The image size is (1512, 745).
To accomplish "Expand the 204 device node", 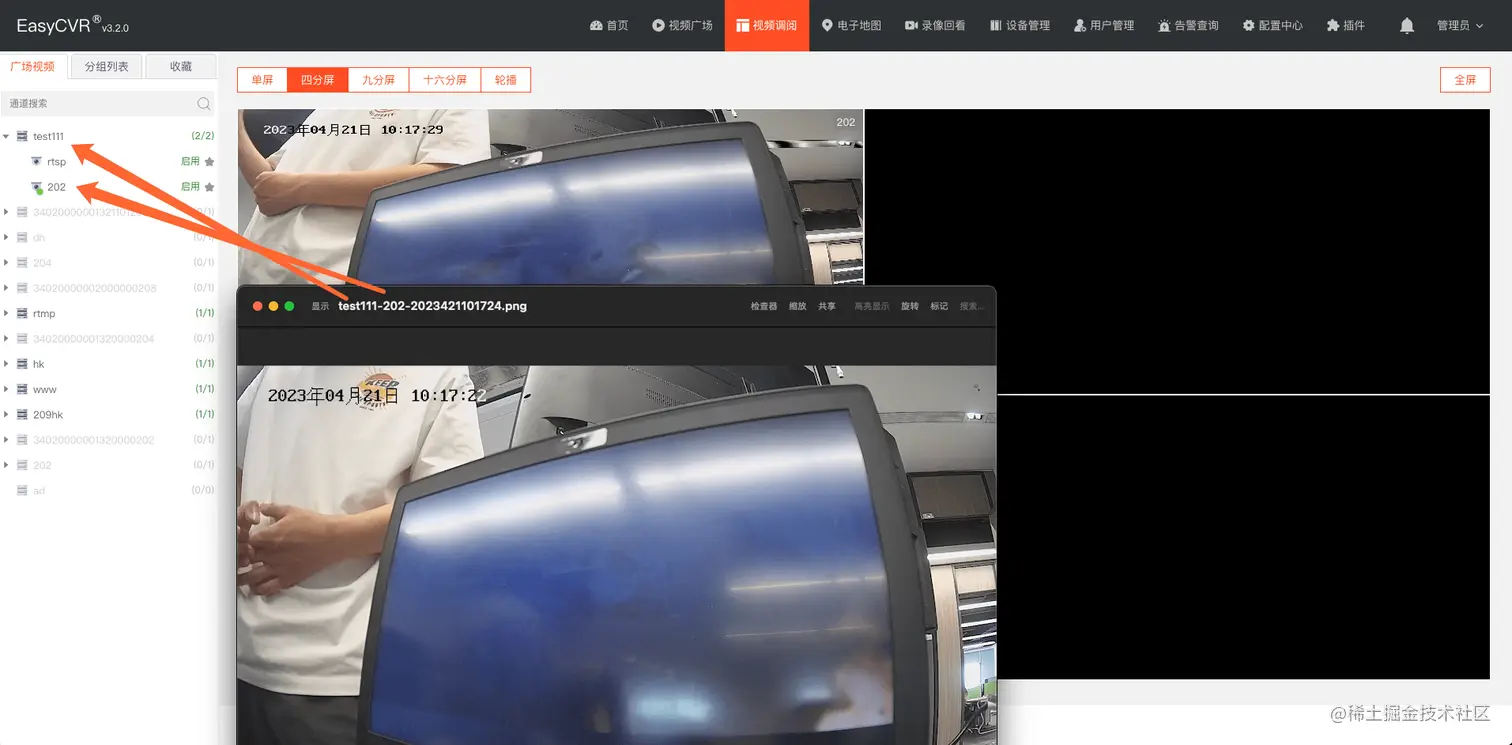I will point(6,263).
